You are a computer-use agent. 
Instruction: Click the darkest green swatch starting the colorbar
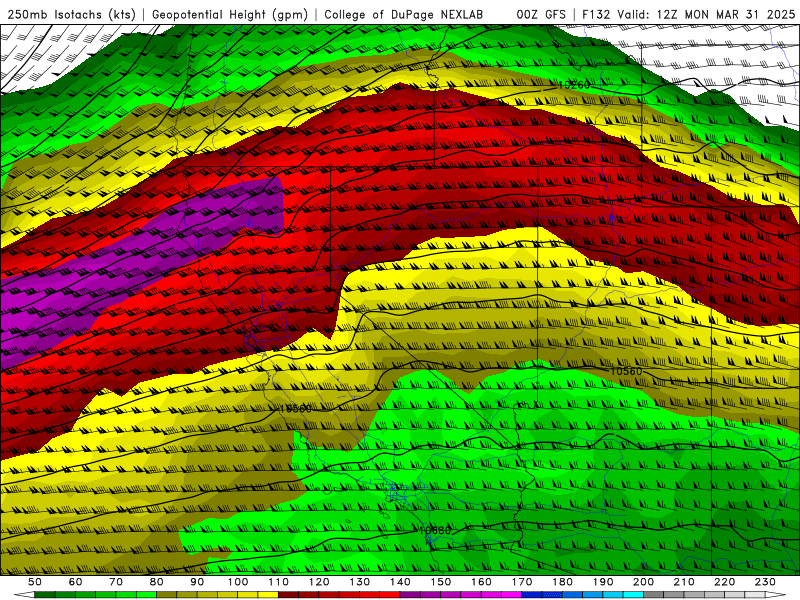[x=45, y=595]
